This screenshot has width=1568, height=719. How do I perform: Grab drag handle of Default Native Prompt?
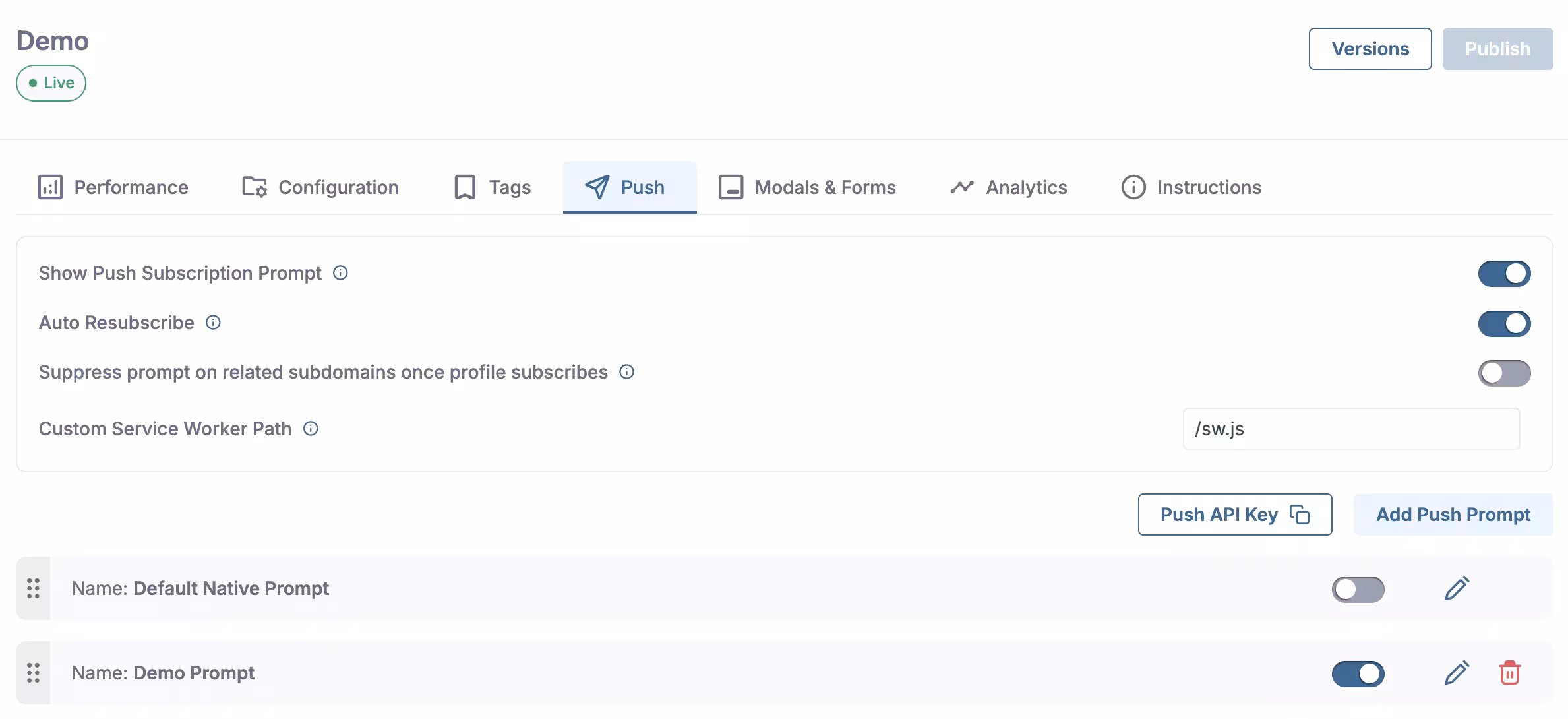click(34, 588)
